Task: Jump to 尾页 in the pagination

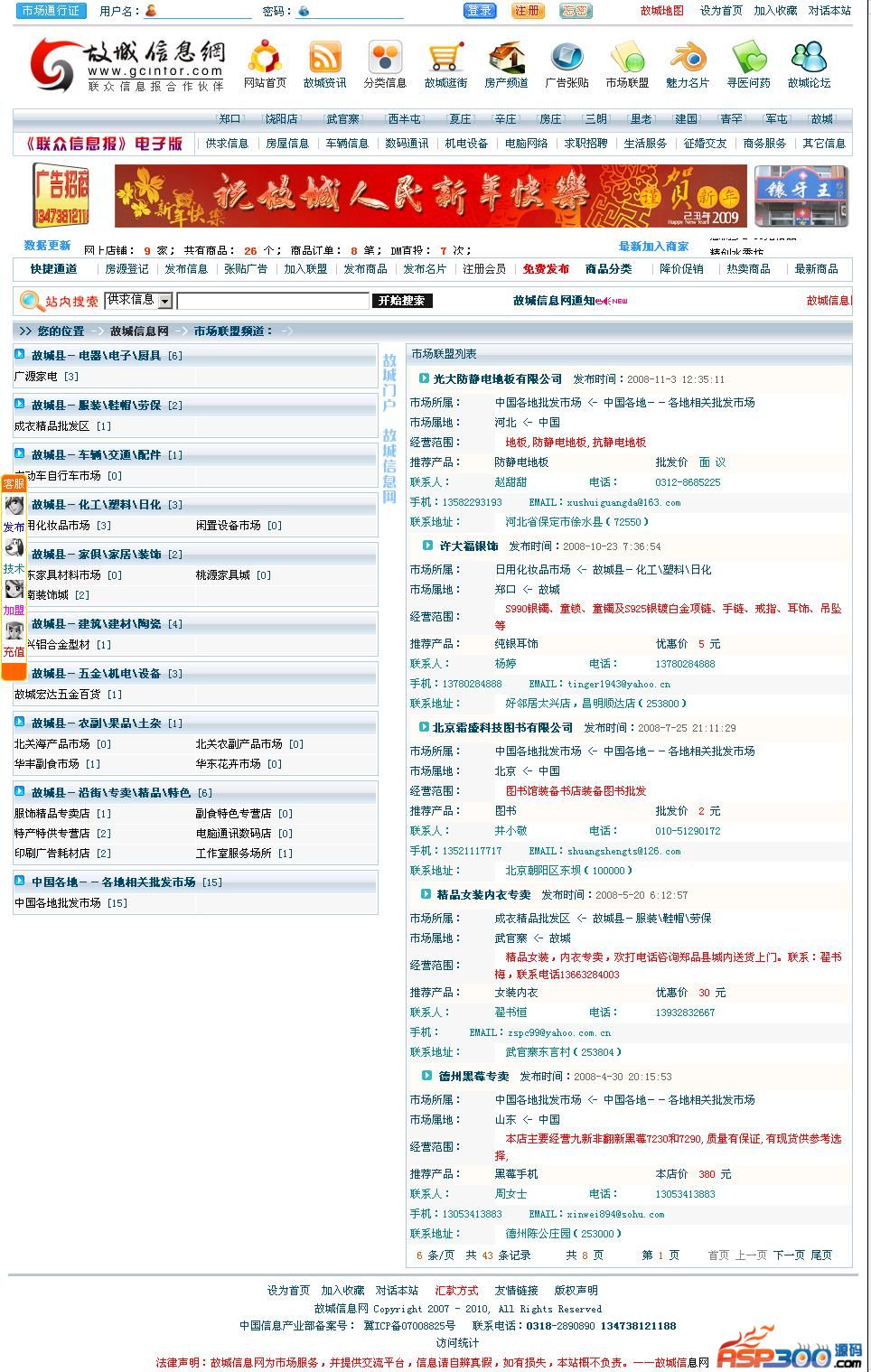Action: pyautogui.click(x=821, y=1255)
